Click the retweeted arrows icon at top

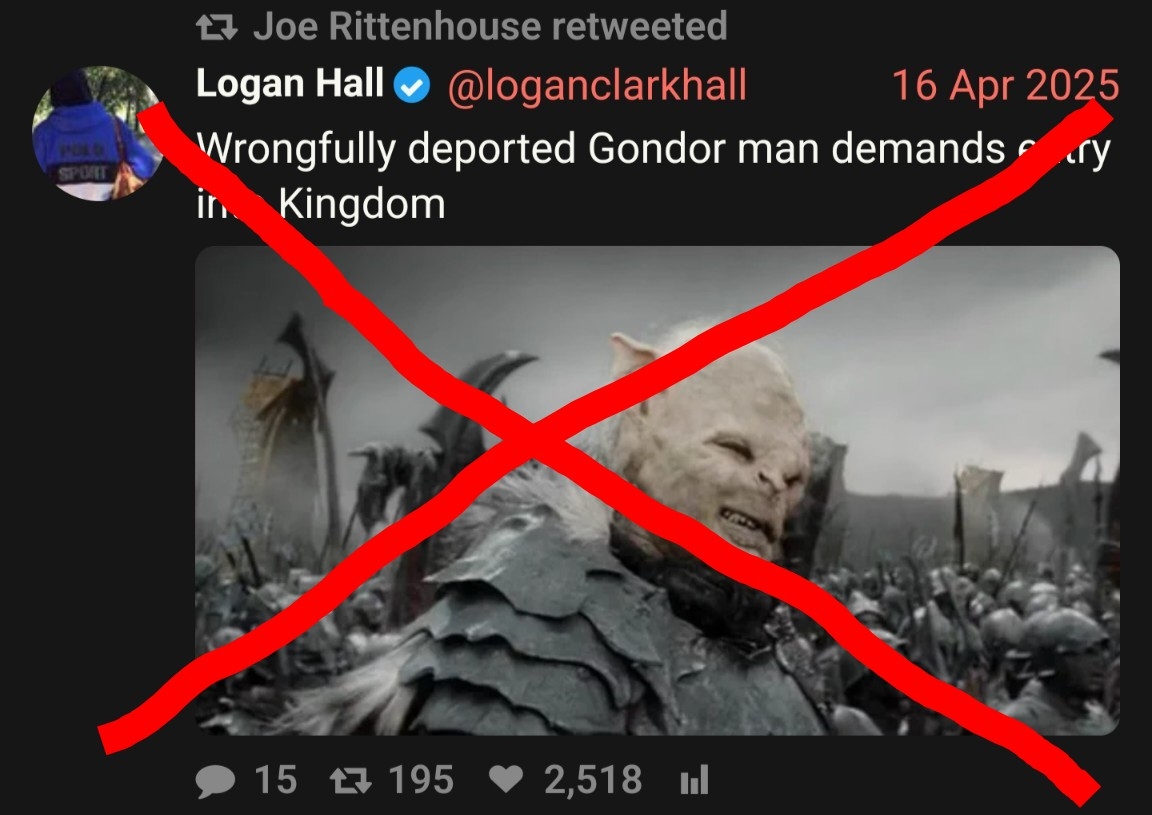pyautogui.click(x=217, y=27)
